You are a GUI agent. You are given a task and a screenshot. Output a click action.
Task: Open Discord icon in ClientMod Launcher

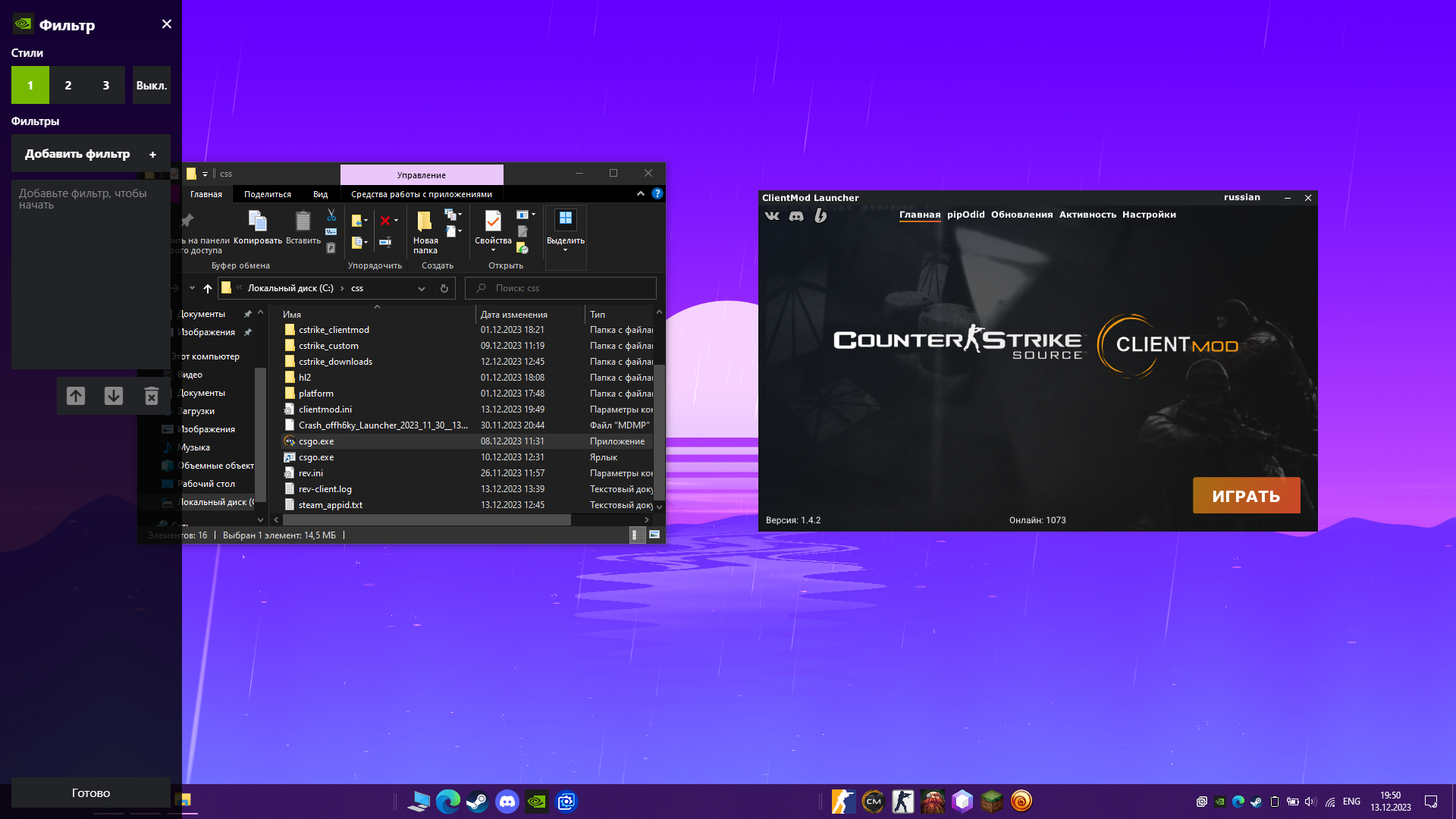coord(796,216)
